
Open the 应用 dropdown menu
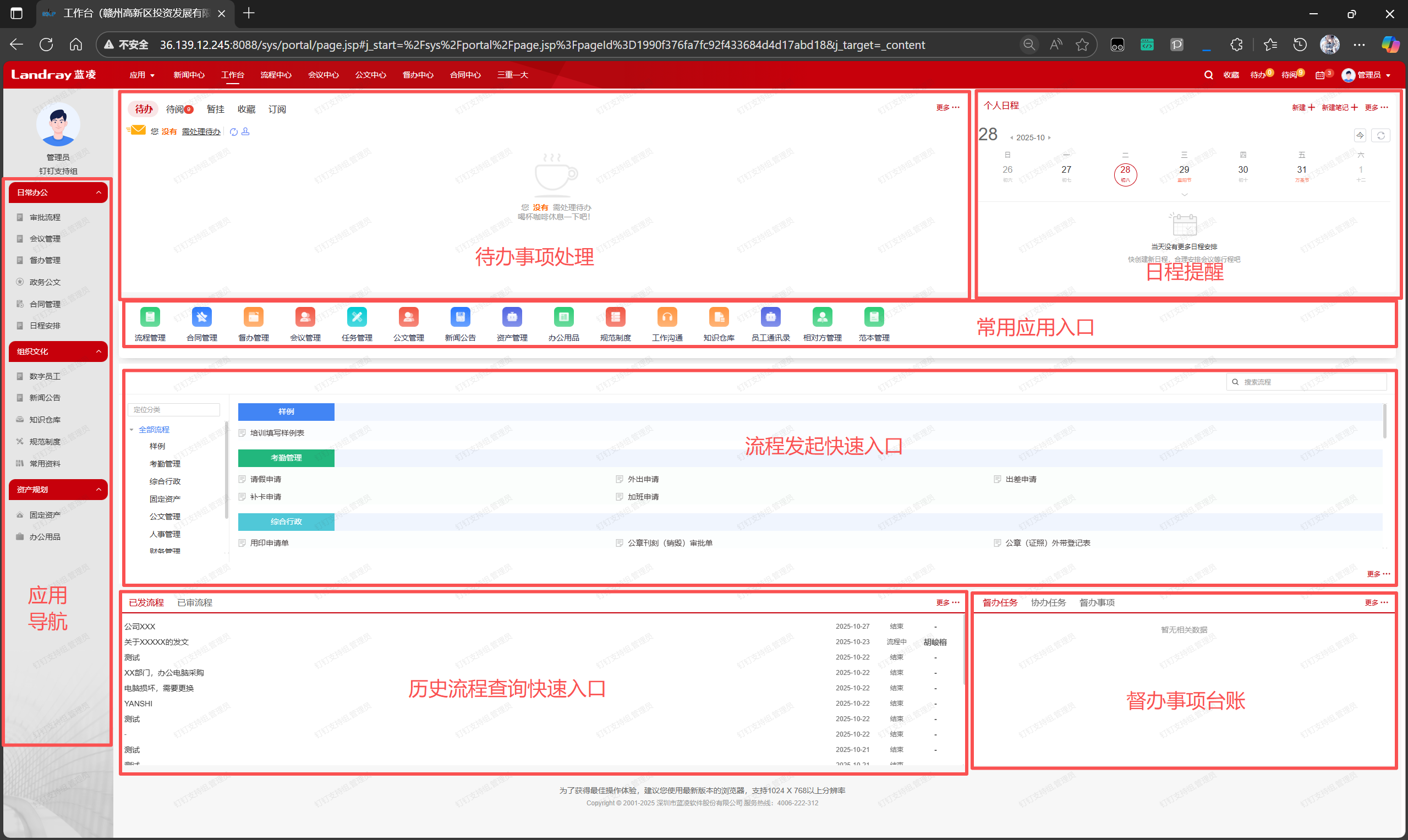coord(141,75)
